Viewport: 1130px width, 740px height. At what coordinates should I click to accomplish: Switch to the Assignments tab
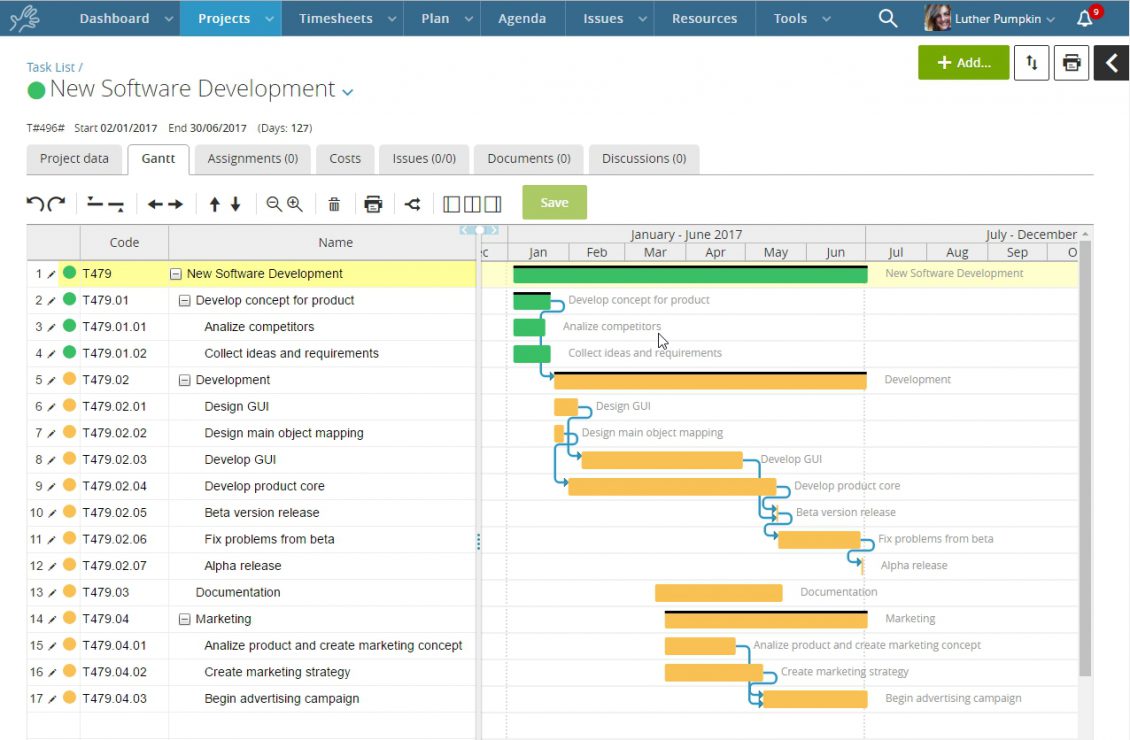[252, 158]
